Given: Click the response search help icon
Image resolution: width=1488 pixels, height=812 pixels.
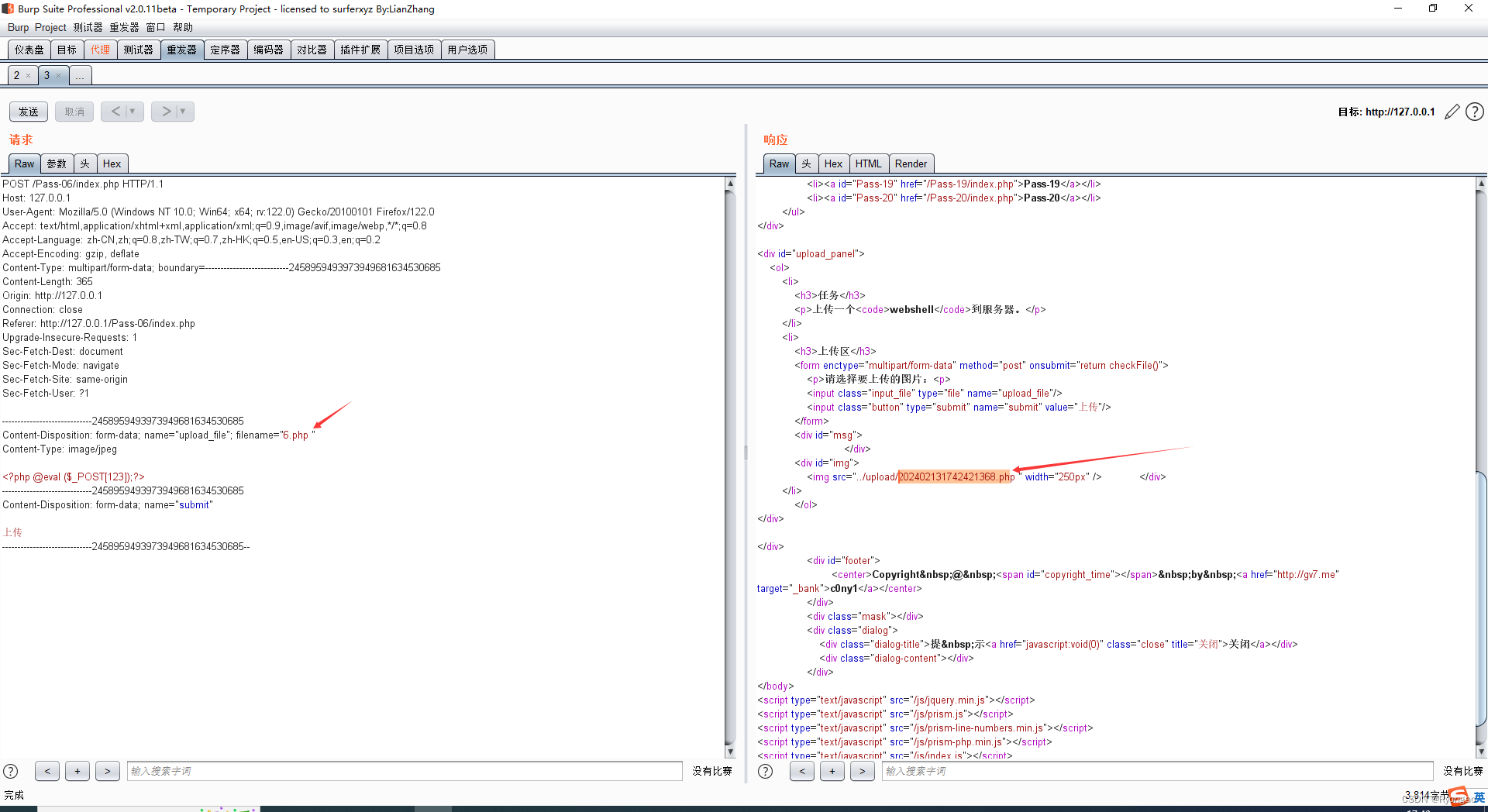Looking at the screenshot, I should tap(765, 771).
